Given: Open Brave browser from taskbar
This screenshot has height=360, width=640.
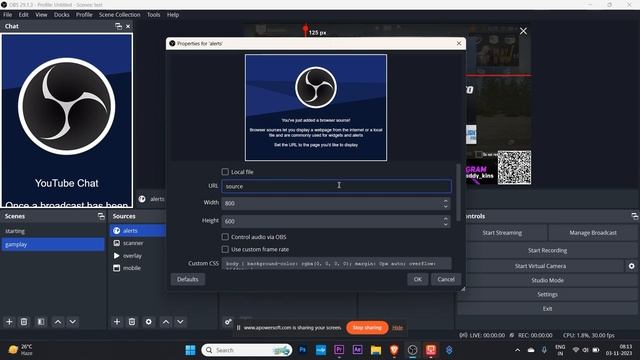Looking at the screenshot, I should (x=394, y=350).
